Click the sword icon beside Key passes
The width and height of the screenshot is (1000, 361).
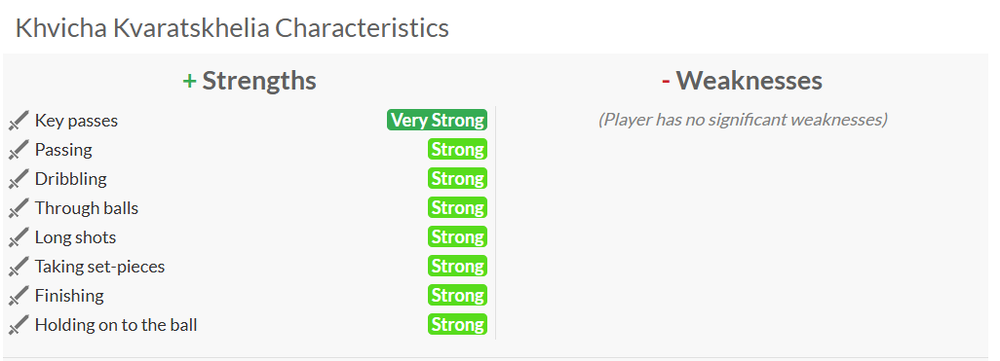pos(19,121)
